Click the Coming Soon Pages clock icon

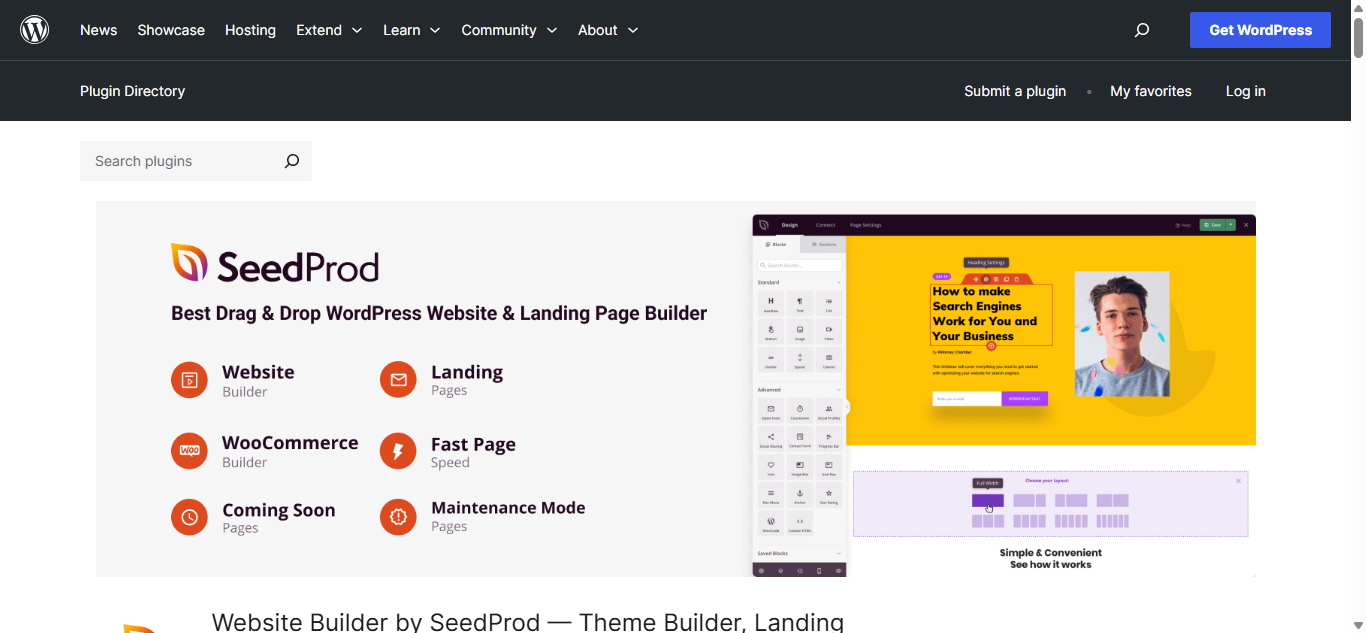[x=189, y=517]
